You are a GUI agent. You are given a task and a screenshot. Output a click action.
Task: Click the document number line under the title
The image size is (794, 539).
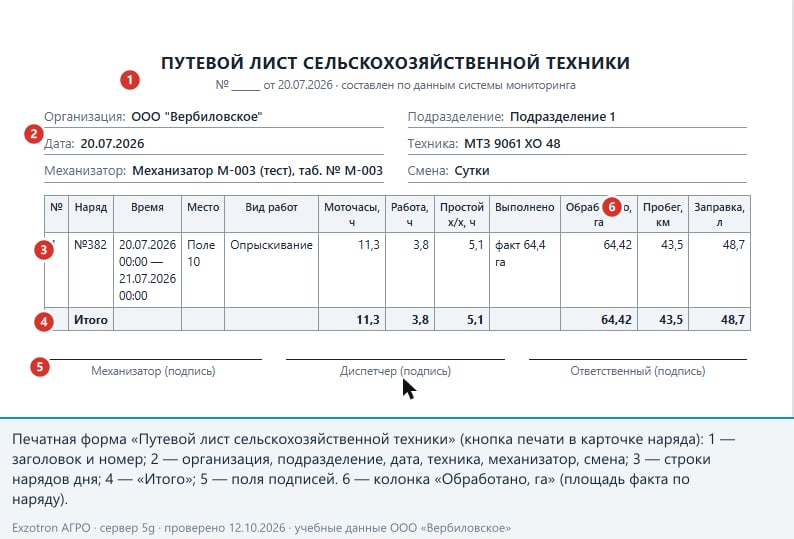(x=395, y=85)
